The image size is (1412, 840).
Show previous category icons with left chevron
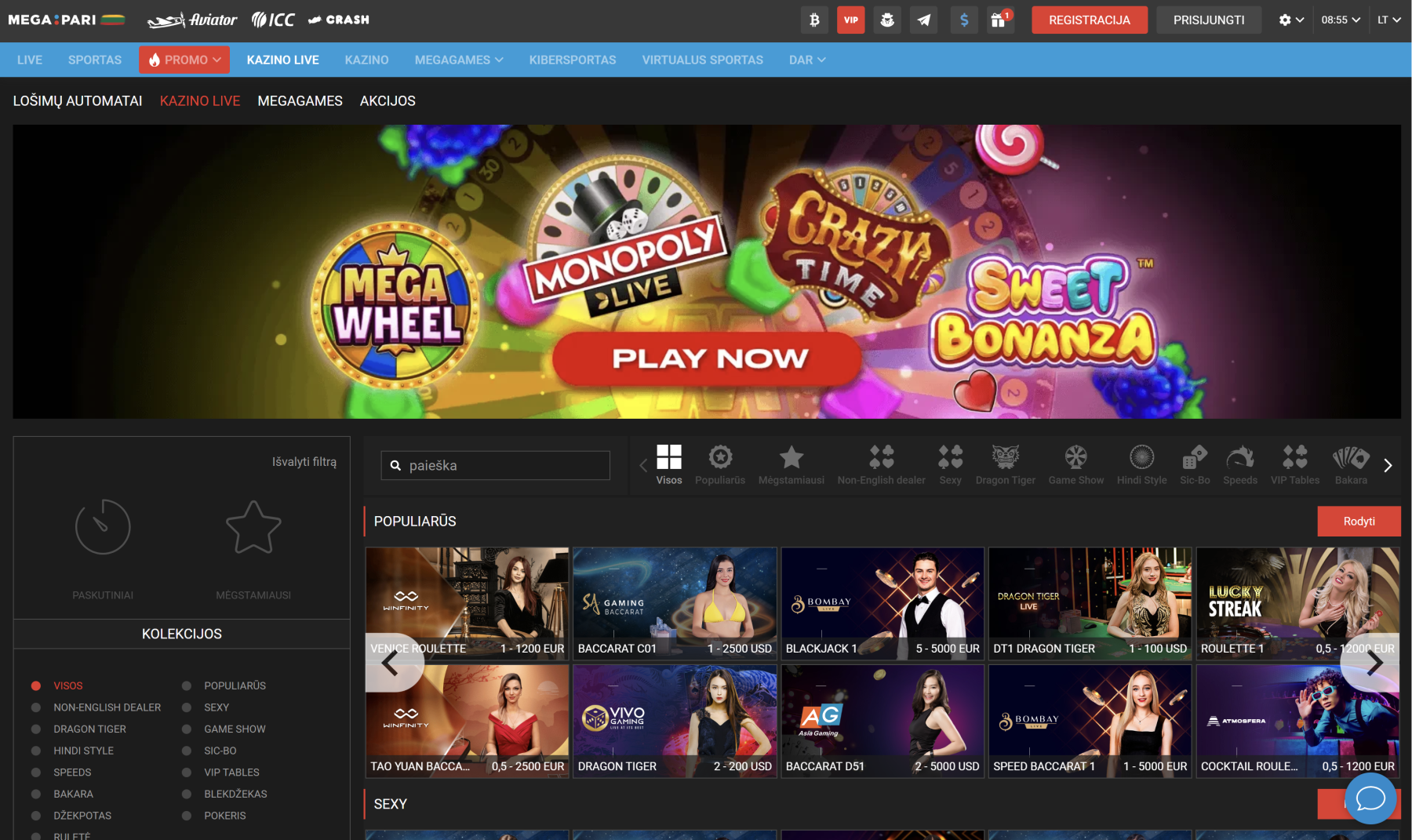[643, 465]
